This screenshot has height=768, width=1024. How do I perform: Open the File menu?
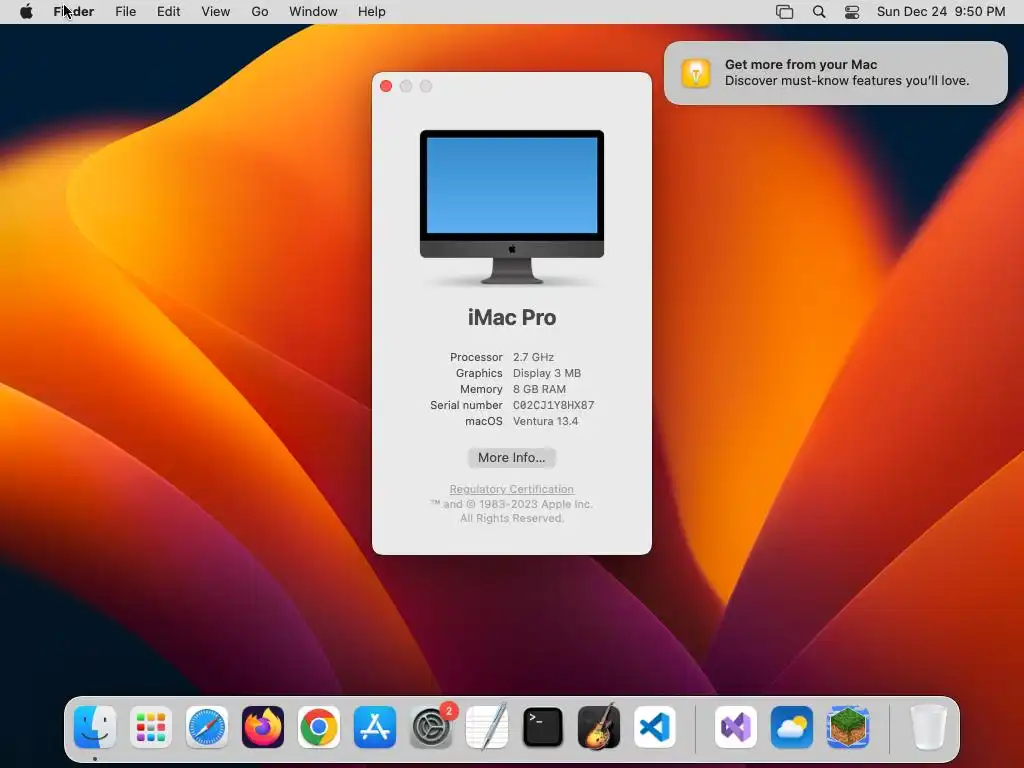tap(125, 12)
